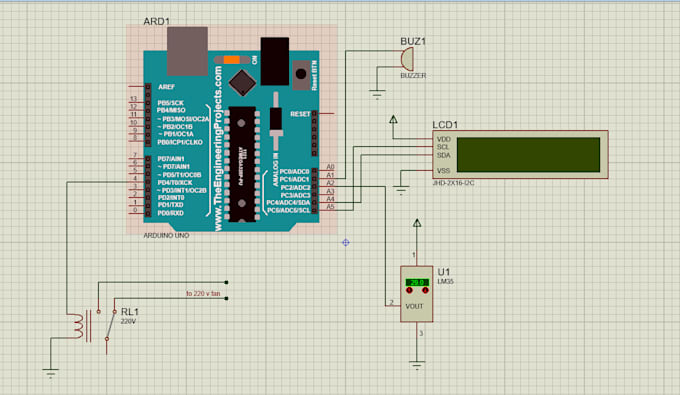Viewport: 680px width, 395px height.
Task: Toggle the RL1 relay switch contact
Action: click(x=111, y=325)
